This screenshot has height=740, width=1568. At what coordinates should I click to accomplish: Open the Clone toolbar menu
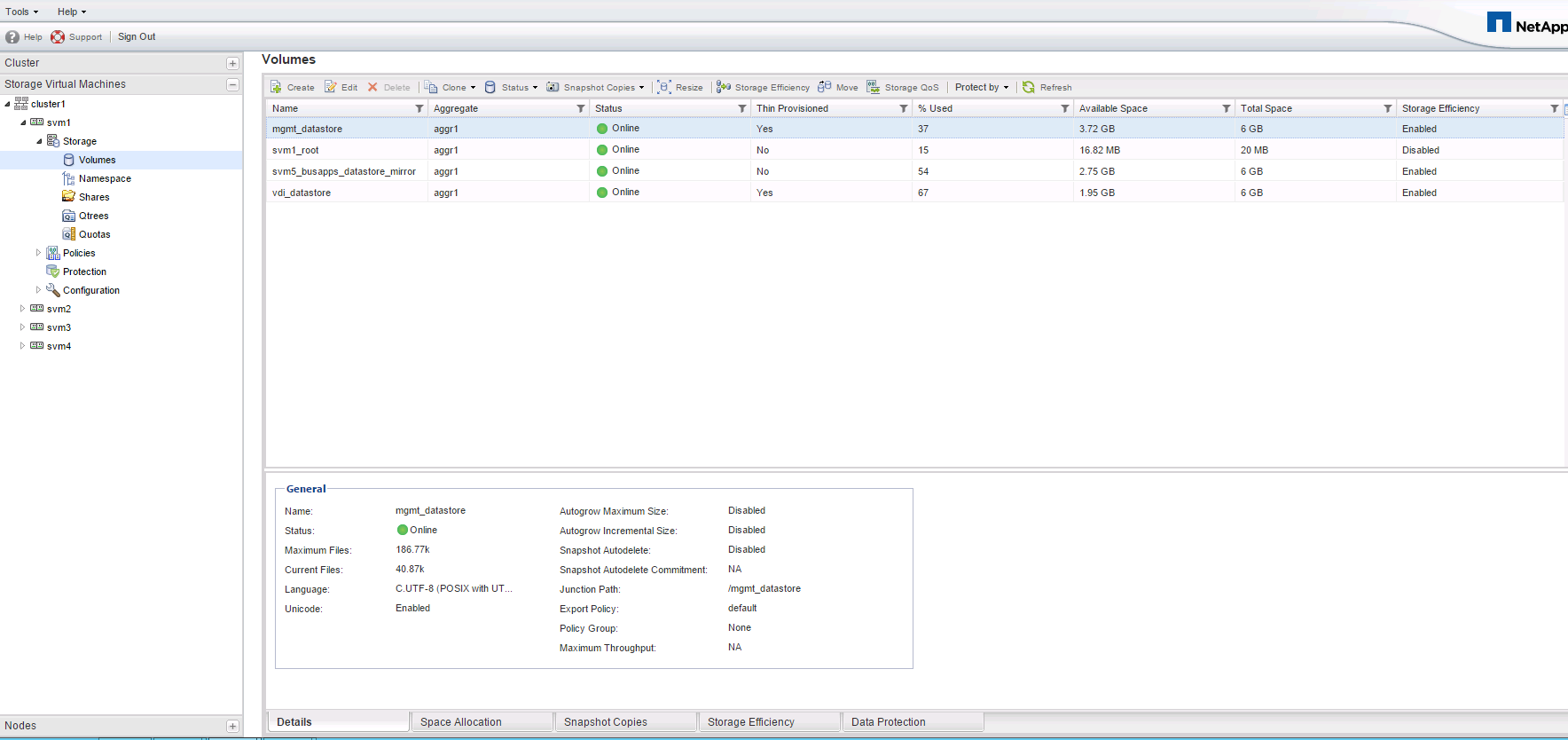click(x=450, y=87)
